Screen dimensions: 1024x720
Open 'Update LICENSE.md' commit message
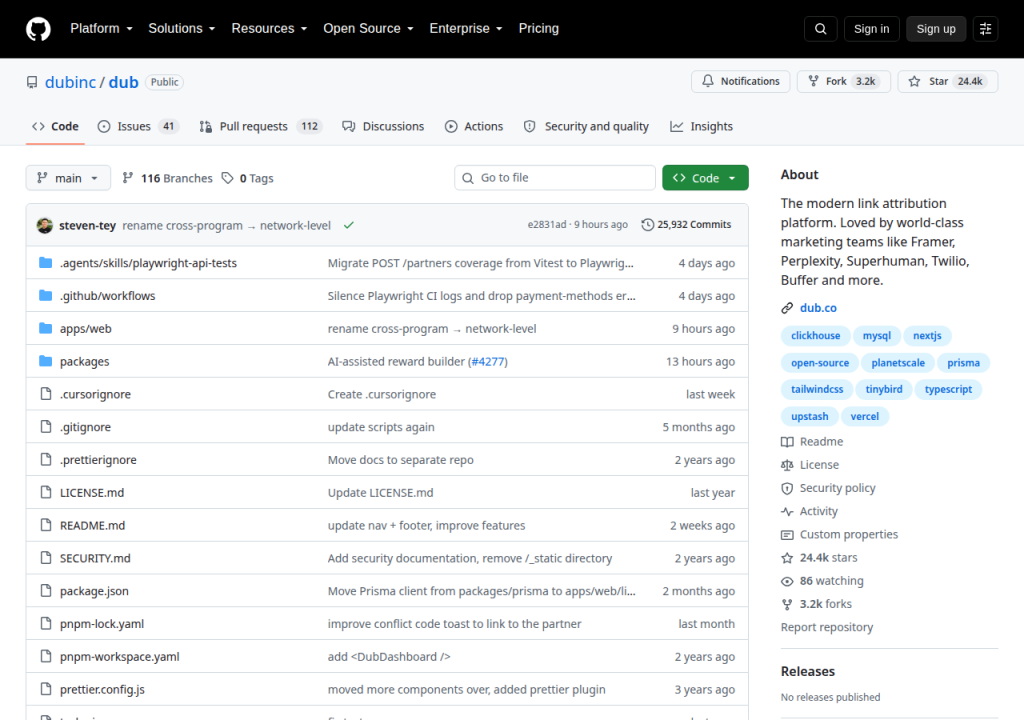(x=380, y=493)
